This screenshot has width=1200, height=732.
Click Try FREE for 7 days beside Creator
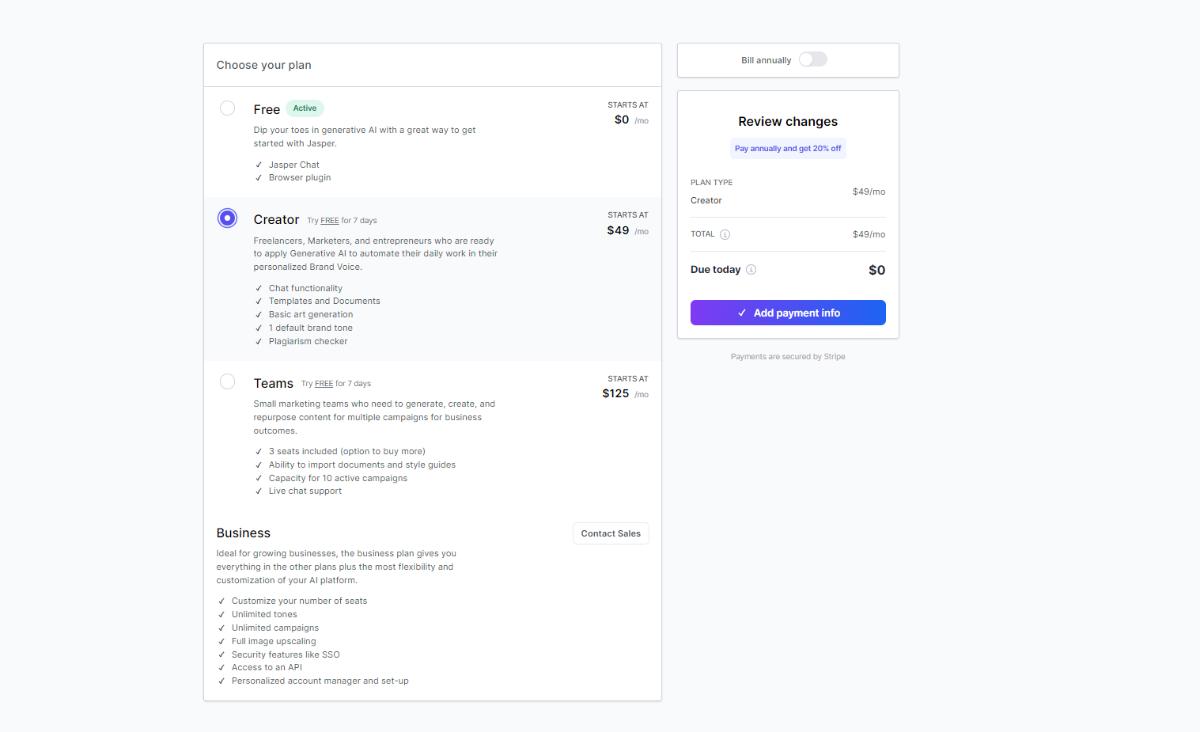[342, 220]
